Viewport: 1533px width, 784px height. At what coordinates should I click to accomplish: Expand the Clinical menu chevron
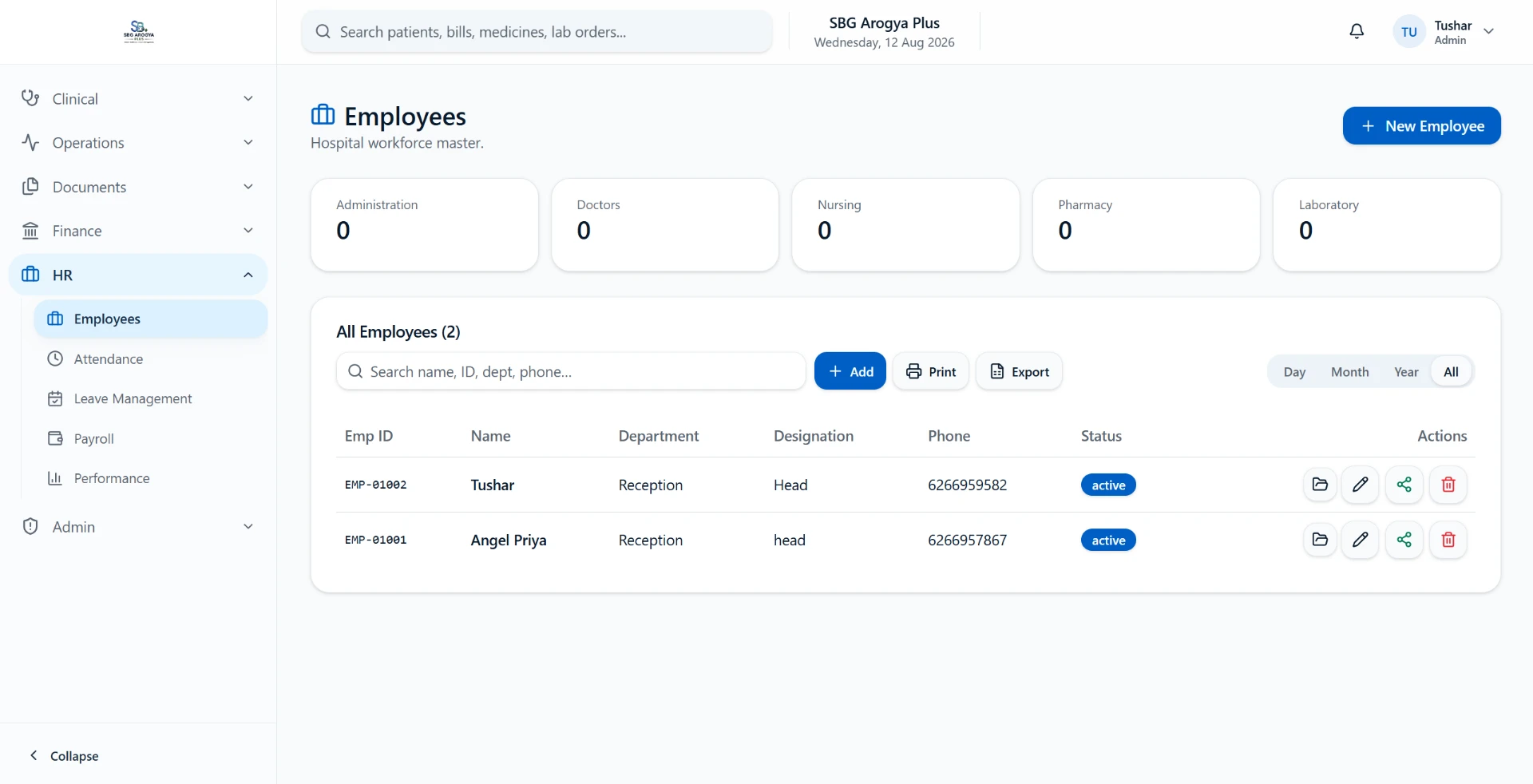(248, 98)
